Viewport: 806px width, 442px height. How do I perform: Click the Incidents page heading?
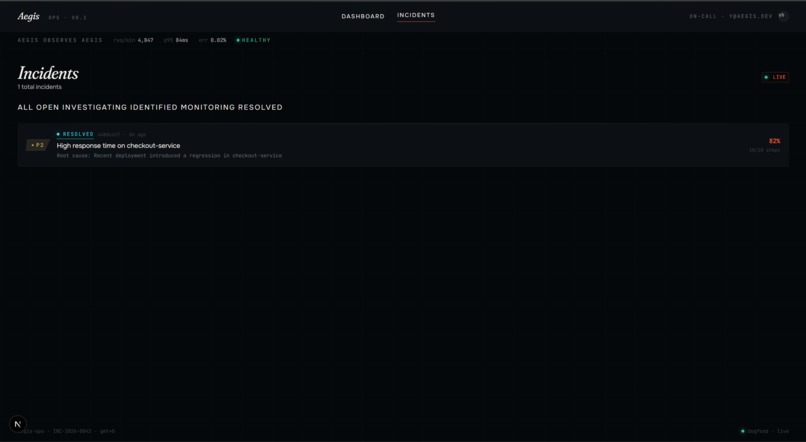click(48, 73)
